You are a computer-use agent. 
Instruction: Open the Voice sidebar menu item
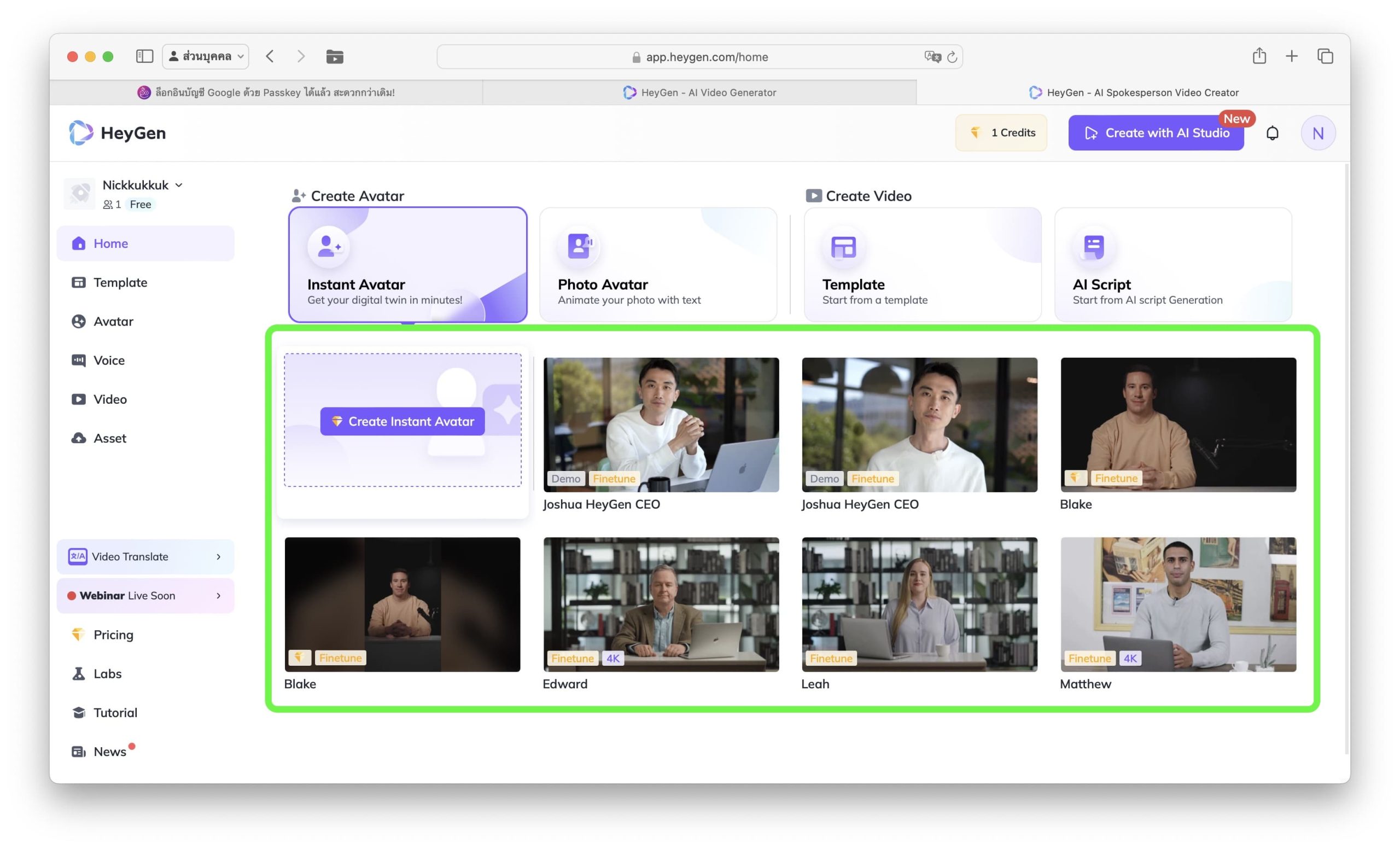(108, 360)
